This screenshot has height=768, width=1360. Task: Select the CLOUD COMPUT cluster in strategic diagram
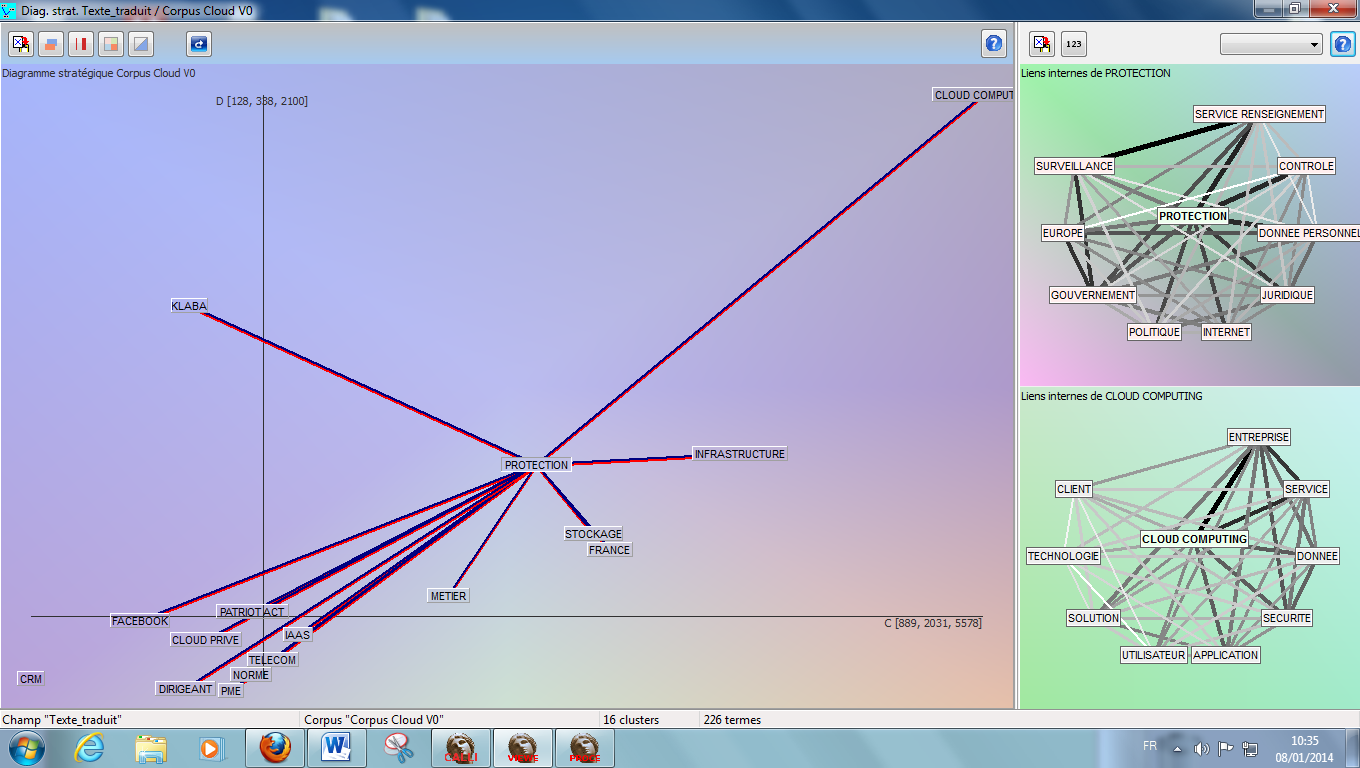click(x=973, y=95)
